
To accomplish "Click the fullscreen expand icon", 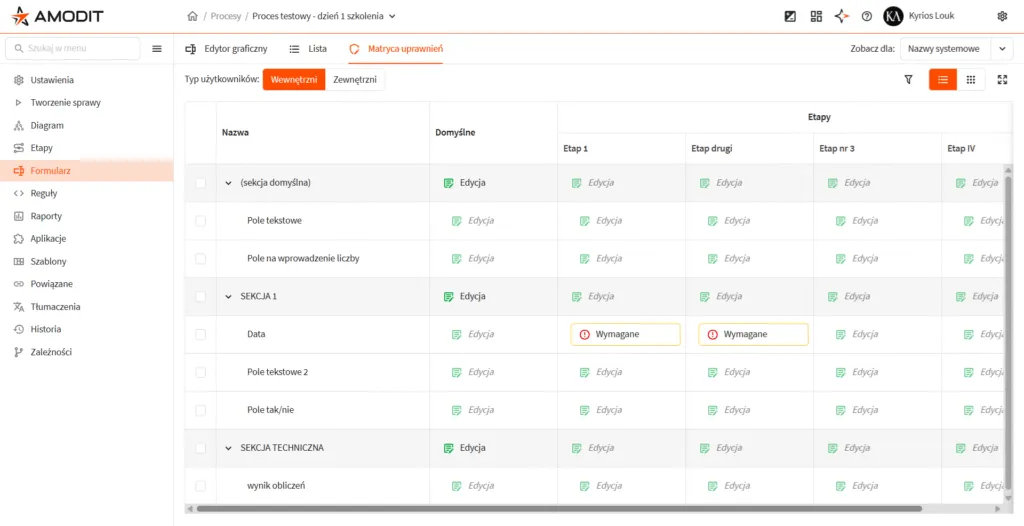I will pos(1002,80).
